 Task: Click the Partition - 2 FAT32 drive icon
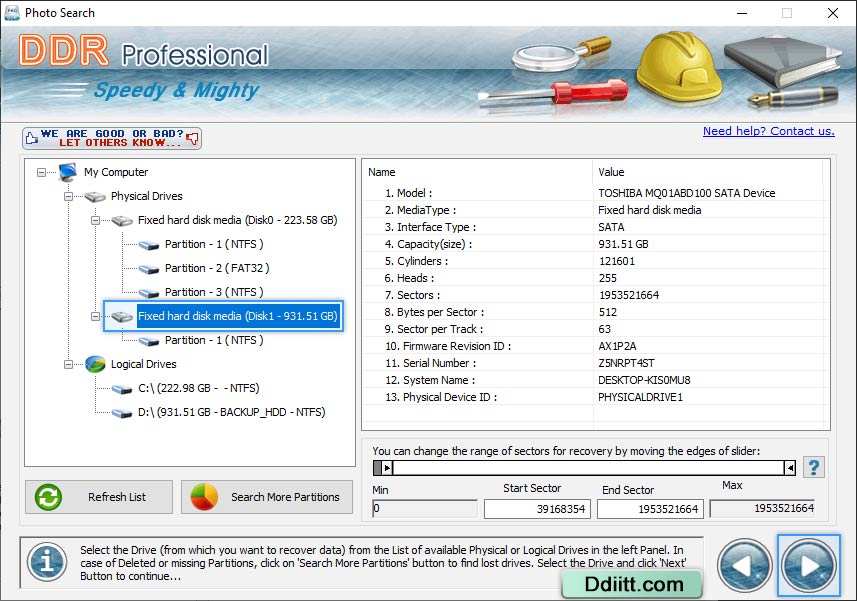click(149, 269)
